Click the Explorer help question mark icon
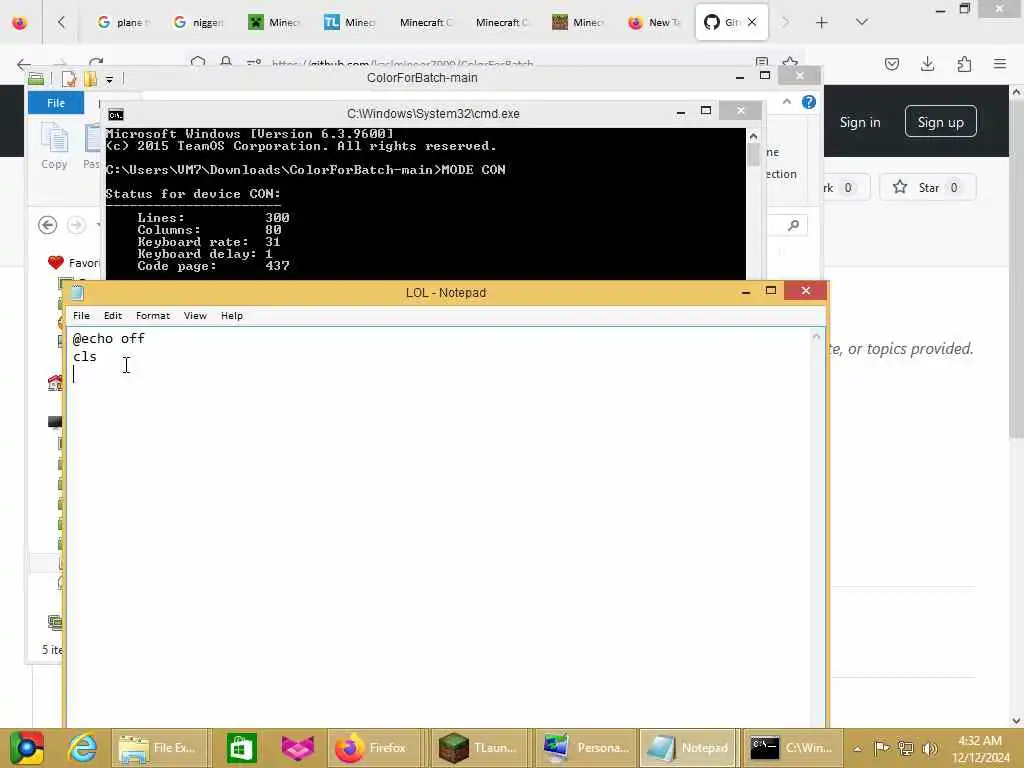Screen dimensions: 1024x768 (x=808, y=103)
